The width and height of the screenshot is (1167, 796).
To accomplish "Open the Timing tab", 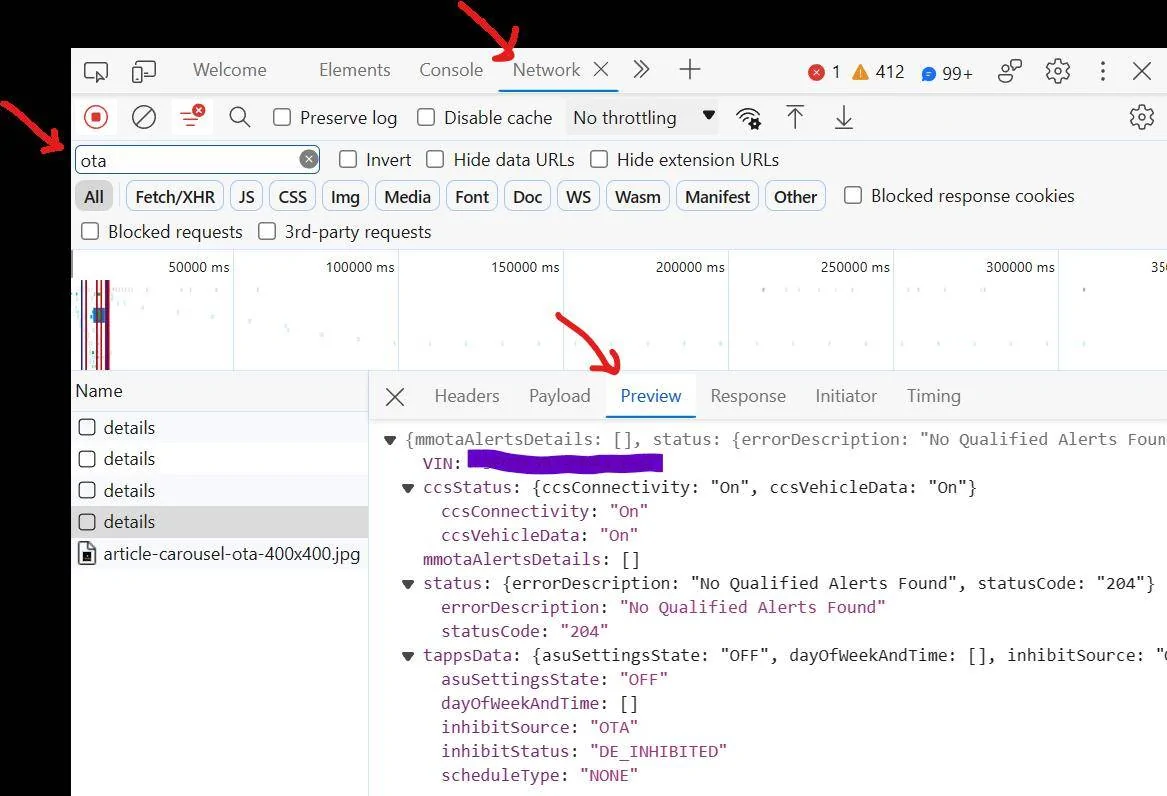I will 933,397.
